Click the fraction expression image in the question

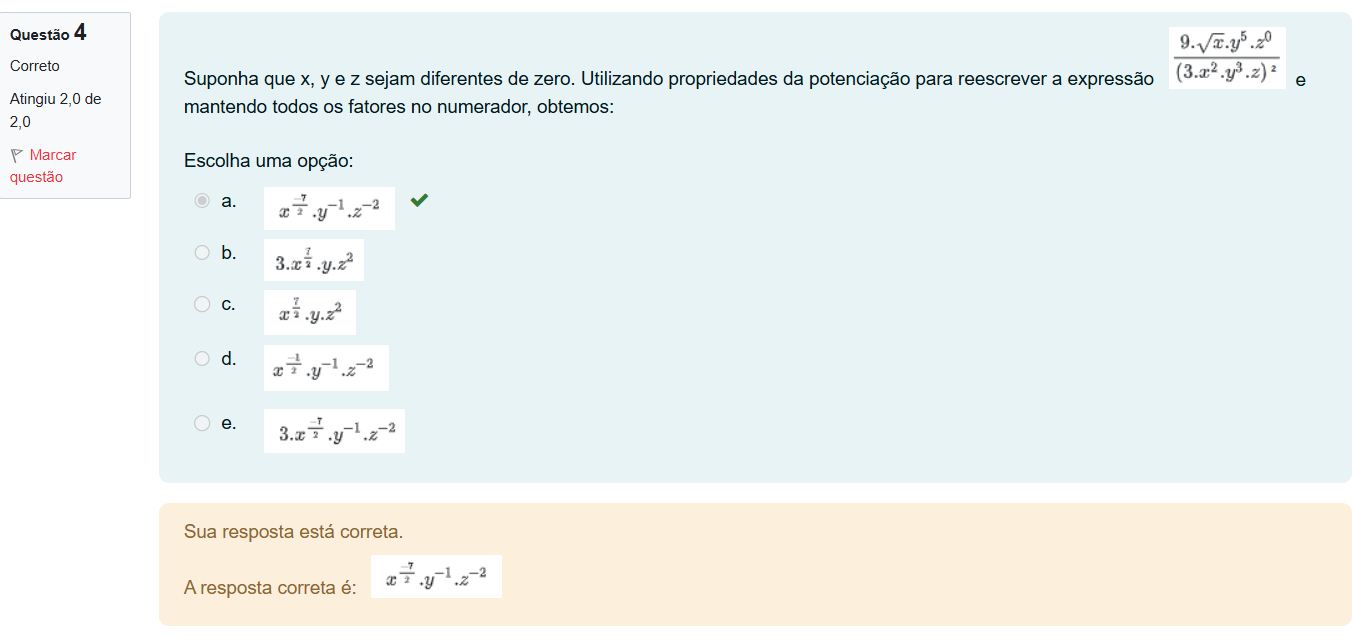click(1227, 58)
